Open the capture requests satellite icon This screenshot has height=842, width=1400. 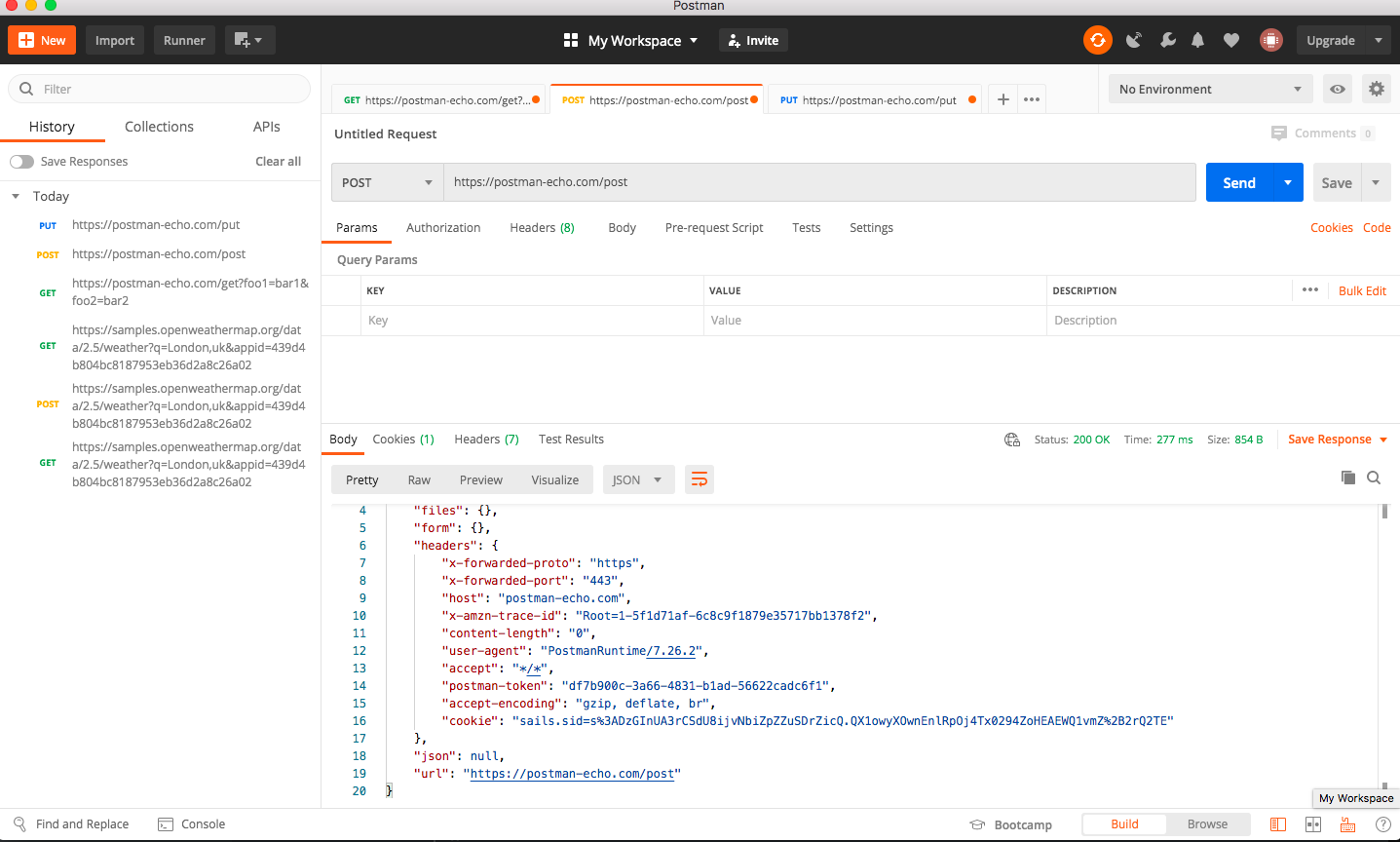click(1134, 40)
